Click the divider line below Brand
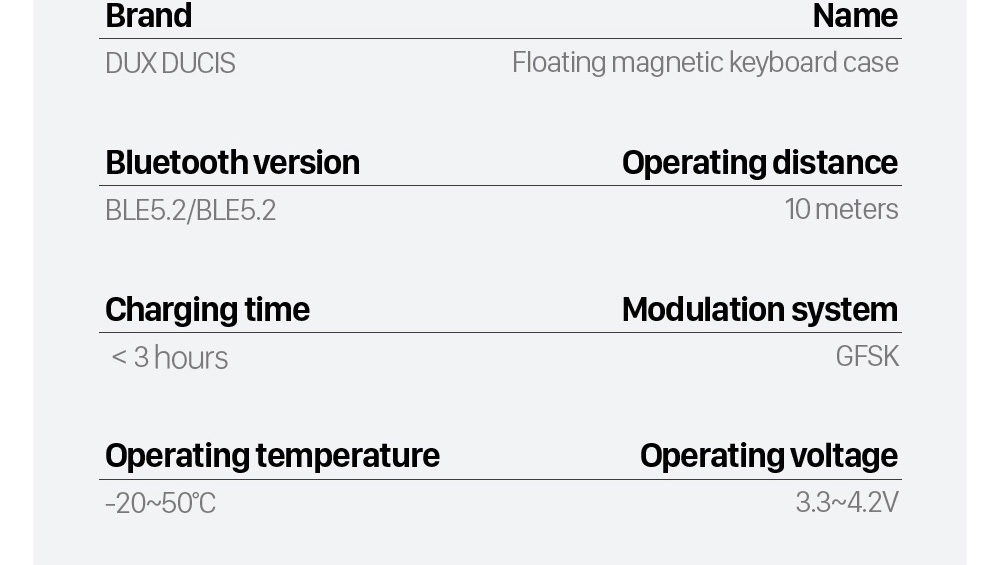This screenshot has height=565, width=1000. (x=500, y=39)
